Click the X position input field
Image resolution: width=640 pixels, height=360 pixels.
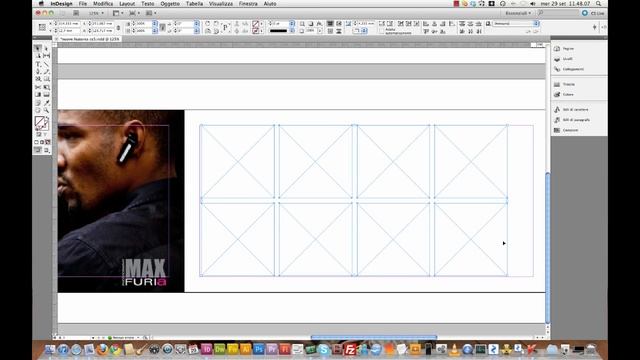(69, 24)
